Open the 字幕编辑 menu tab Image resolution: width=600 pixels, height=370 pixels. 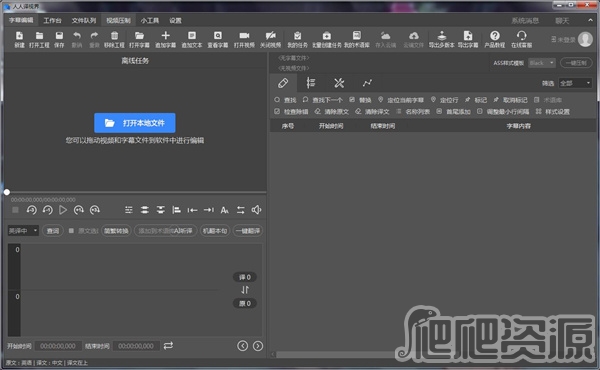coord(21,20)
